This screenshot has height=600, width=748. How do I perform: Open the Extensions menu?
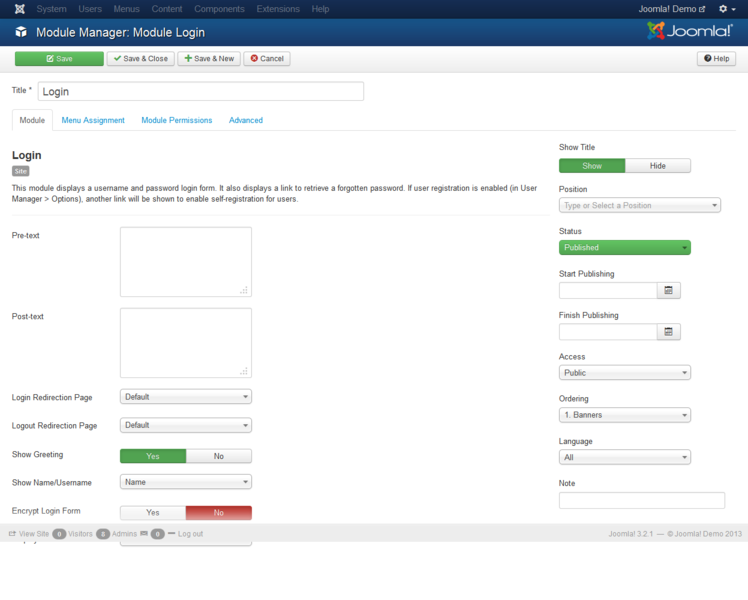(x=278, y=9)
